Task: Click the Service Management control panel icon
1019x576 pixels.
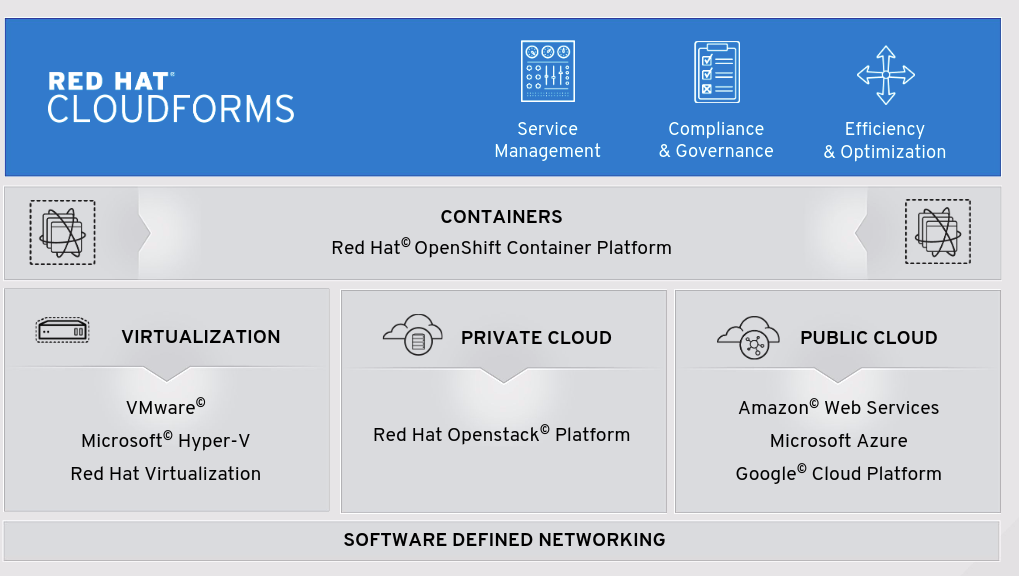Action: tap(547, 71)
